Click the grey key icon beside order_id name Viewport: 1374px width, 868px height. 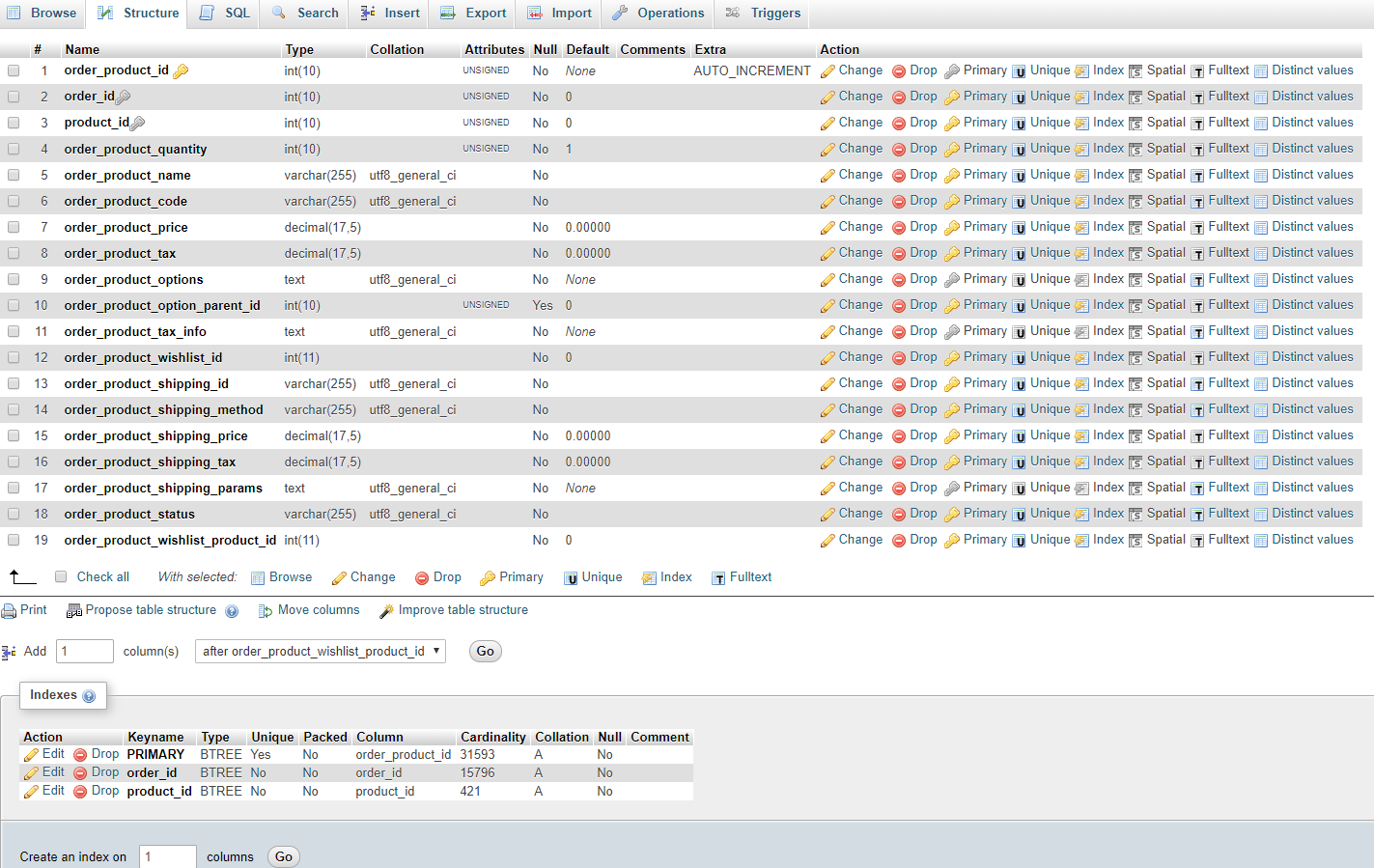coord(123,97)
